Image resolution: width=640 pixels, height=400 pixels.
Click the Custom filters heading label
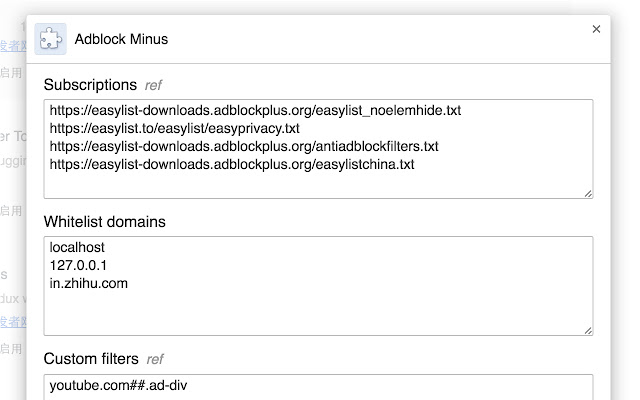point(91,358)
